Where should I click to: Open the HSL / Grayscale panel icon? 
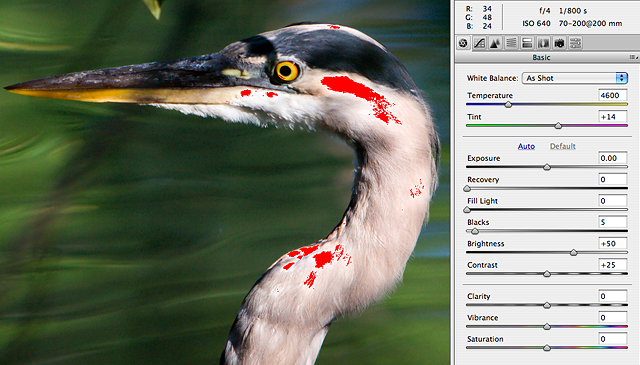click(x=511, y=43)
